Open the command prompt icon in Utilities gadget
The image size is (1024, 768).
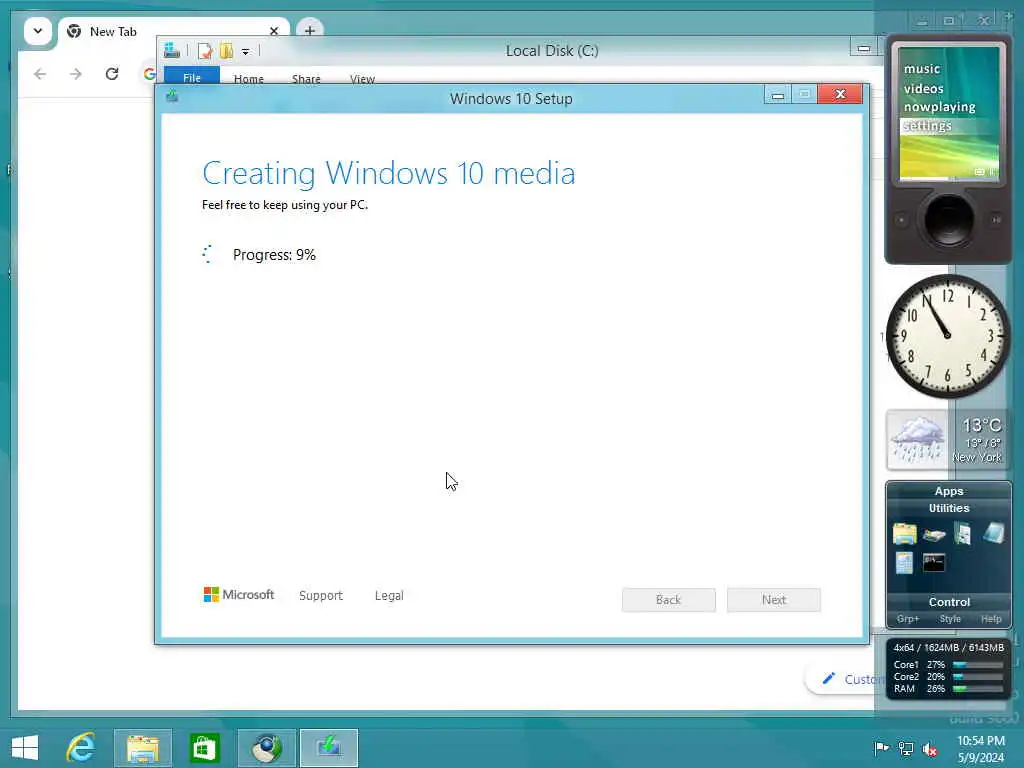(x=934, y=562)
